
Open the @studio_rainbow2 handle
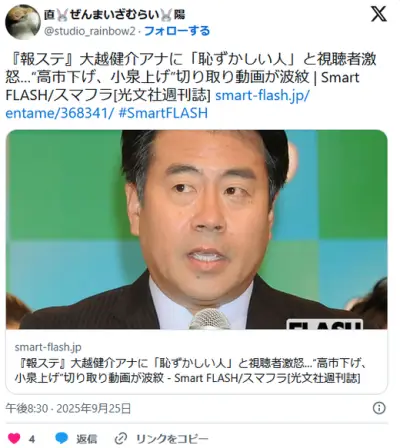[x=90, y=31]
